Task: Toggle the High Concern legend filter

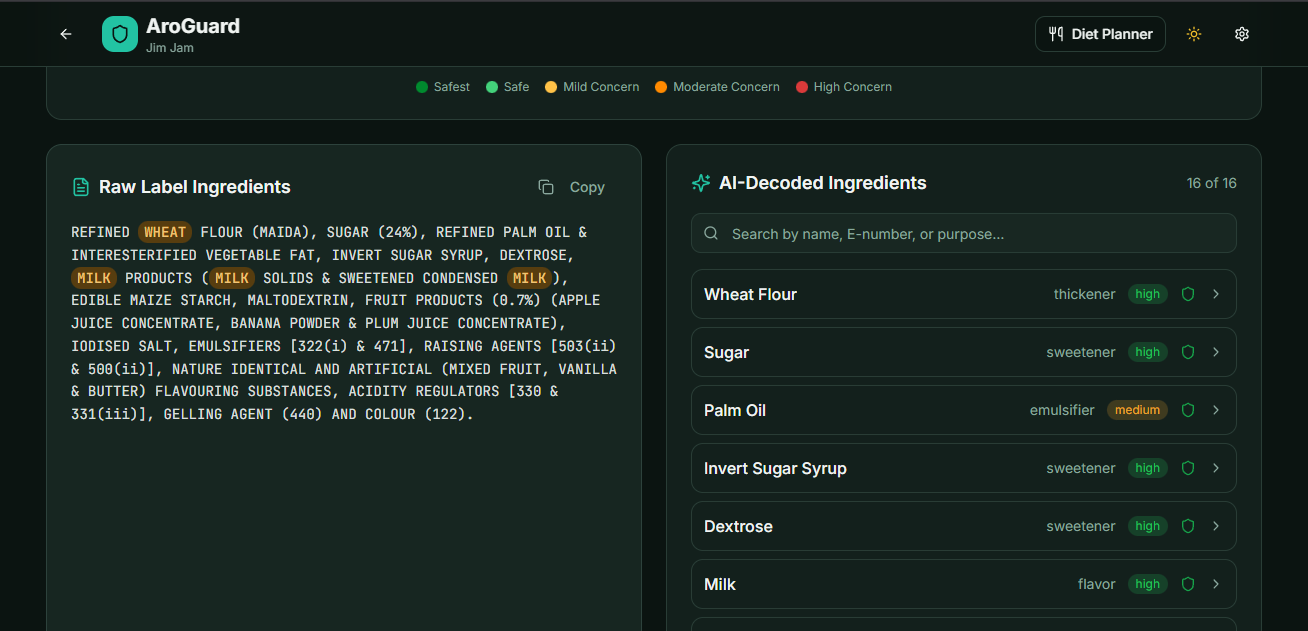Action: (x=843, y=87)
